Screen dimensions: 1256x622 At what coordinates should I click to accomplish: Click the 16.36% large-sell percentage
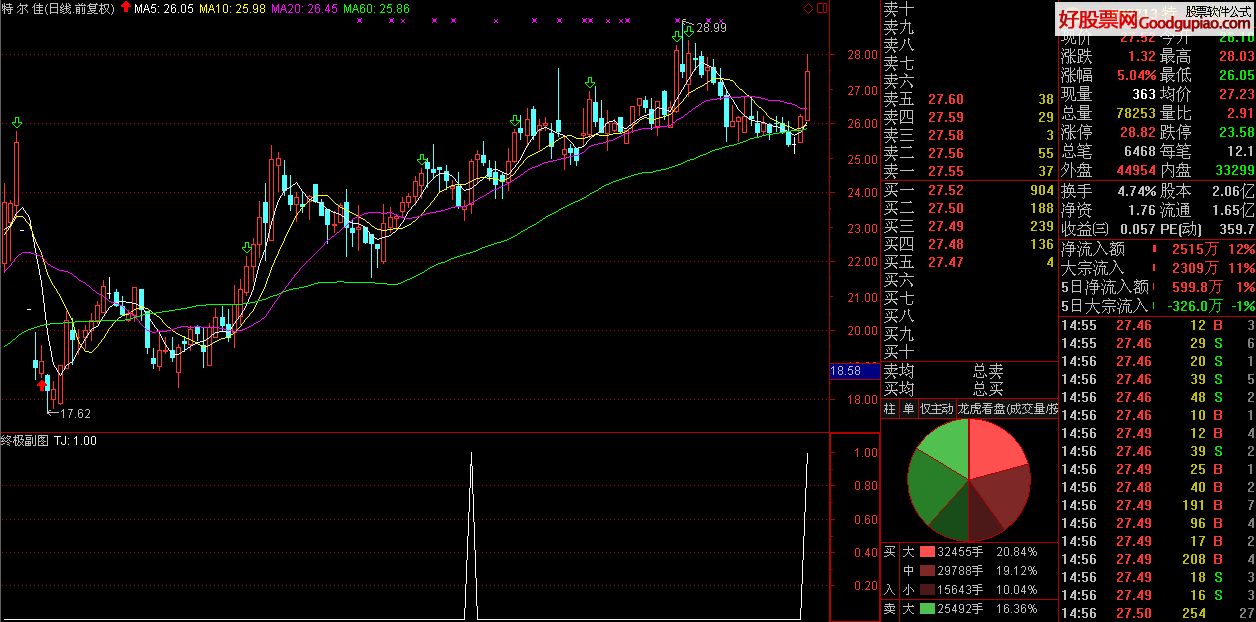(1017, 608)
